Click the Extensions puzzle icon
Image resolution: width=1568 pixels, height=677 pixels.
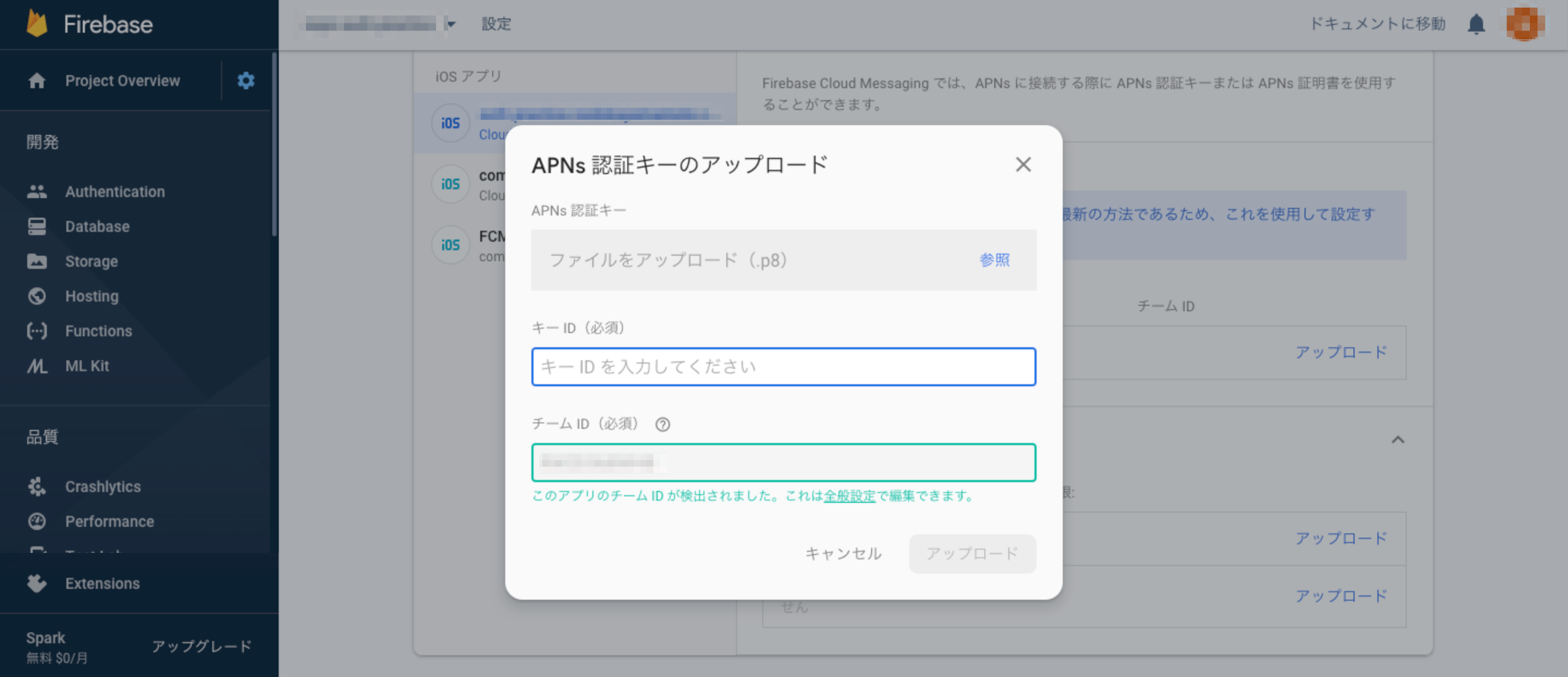(x=37, y=583)
